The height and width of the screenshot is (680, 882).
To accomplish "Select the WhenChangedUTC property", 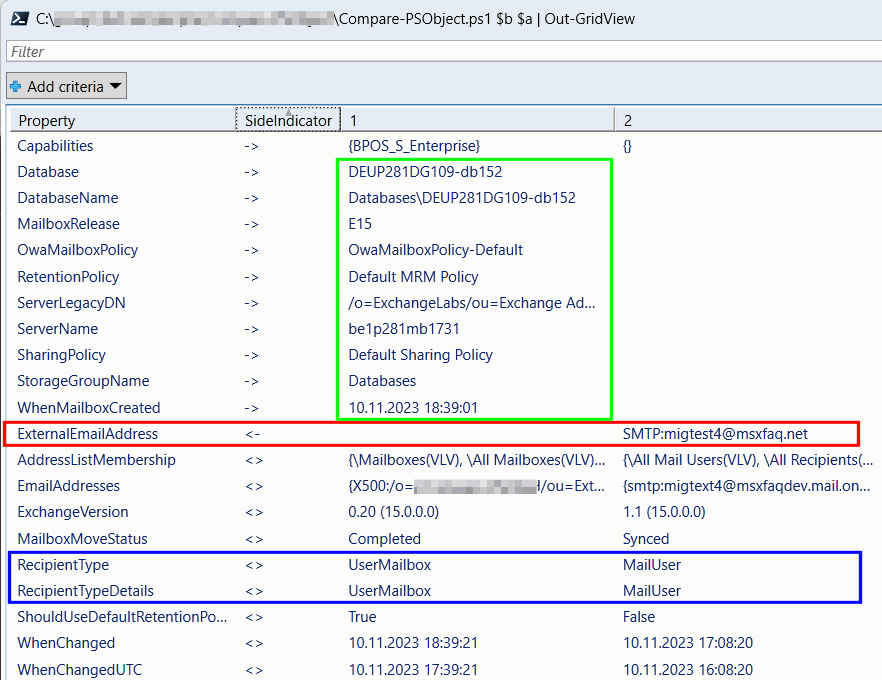I will (79, 669).
